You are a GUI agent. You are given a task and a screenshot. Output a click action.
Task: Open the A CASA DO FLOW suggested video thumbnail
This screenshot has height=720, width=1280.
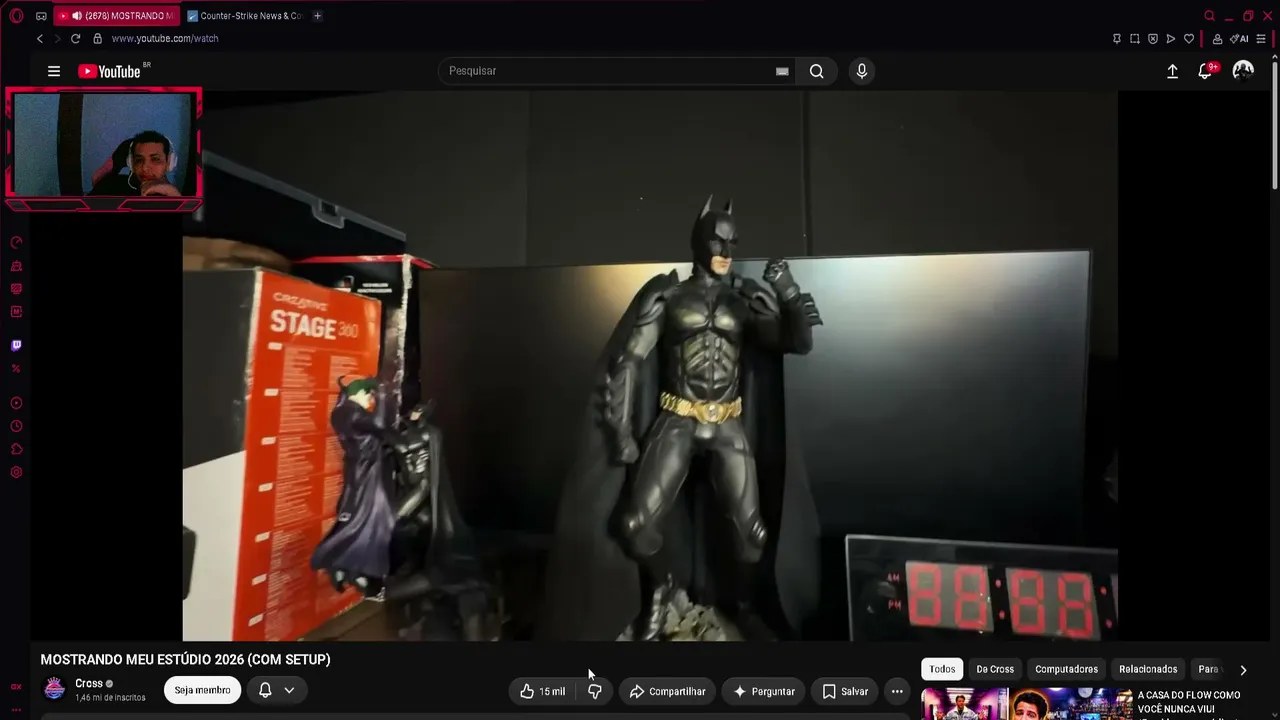1026,704
